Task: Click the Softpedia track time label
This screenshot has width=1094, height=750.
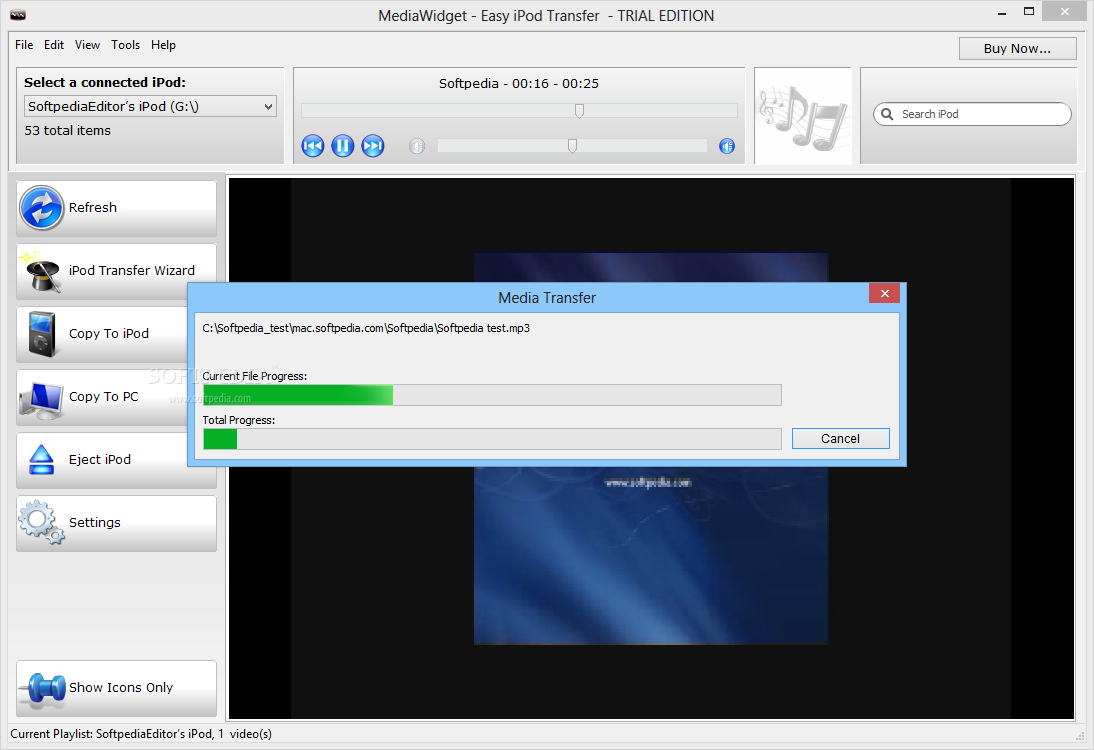Action: (518, 84)
